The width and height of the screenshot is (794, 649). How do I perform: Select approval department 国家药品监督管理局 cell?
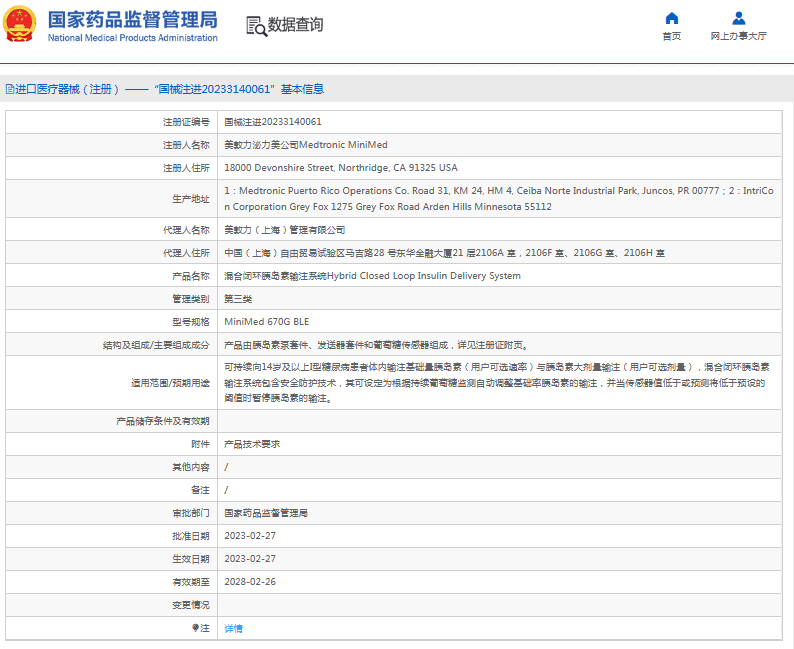pos(499,513)
